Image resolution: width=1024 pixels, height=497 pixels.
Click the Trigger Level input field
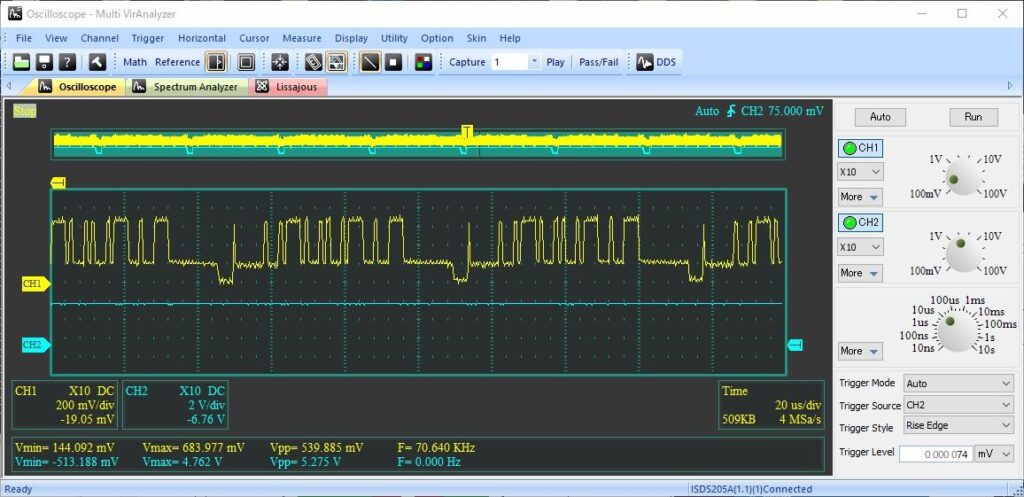935,454
